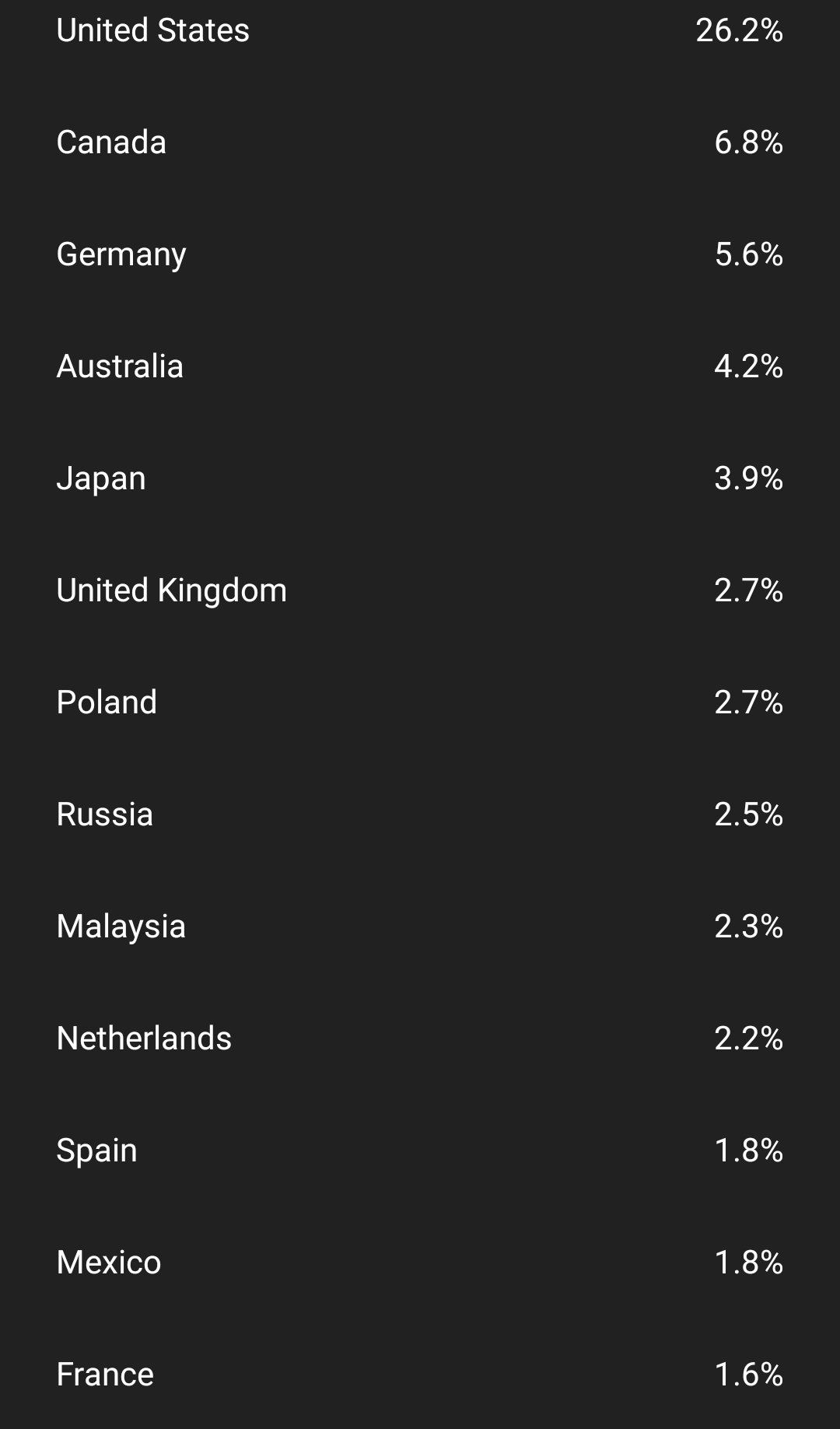840x1429 pixels.
Task: Tap the 6.8% percentage for Canada
Action: tap(748, 143)
